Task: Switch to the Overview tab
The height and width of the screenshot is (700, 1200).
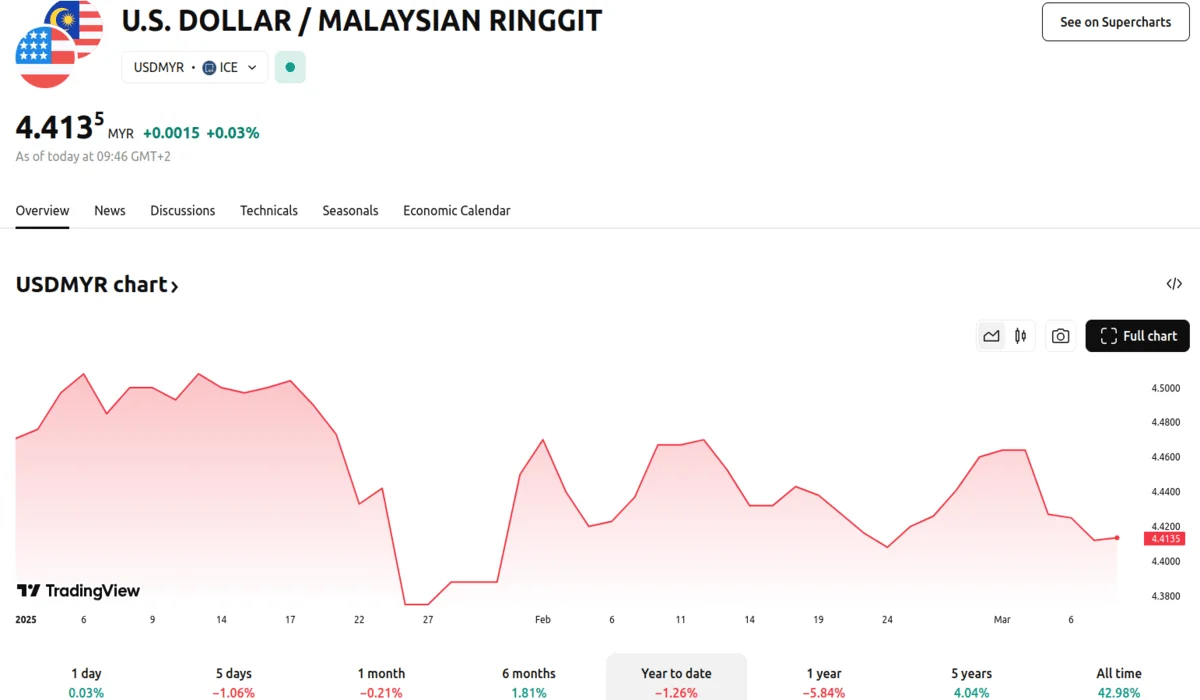Action: pos(42,211)
